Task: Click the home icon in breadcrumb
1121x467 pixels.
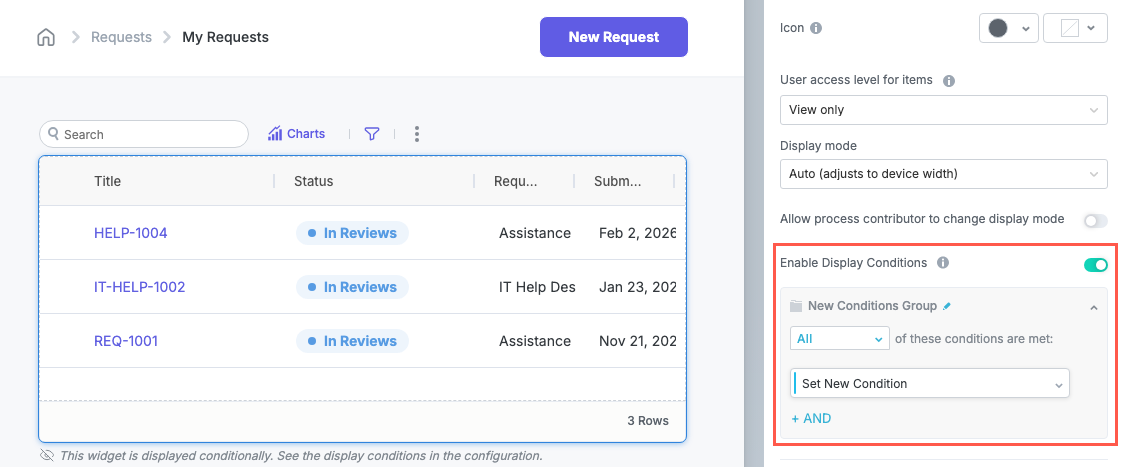Action: [46, 38]
